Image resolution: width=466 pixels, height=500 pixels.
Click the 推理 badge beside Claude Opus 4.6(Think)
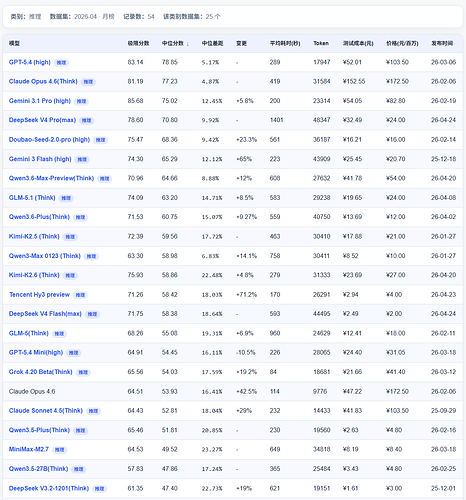pyautogui.click(x=88, y=82)
